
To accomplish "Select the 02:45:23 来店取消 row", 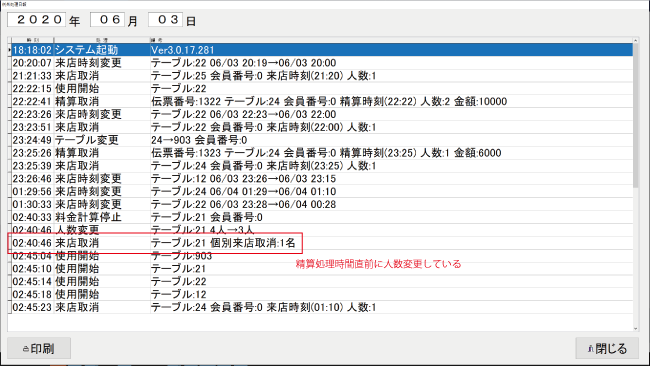I will click(x=322, y=307).
